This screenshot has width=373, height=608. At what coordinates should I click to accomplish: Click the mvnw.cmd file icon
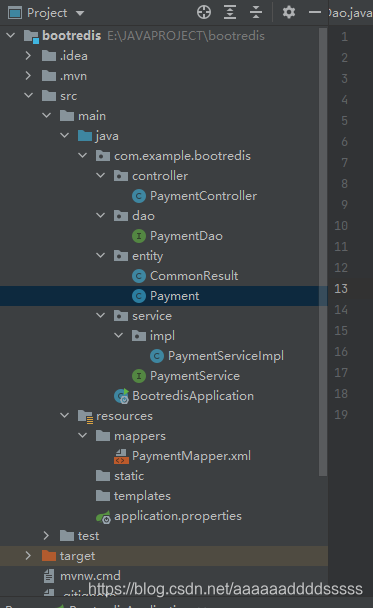[x=49, y=576]
